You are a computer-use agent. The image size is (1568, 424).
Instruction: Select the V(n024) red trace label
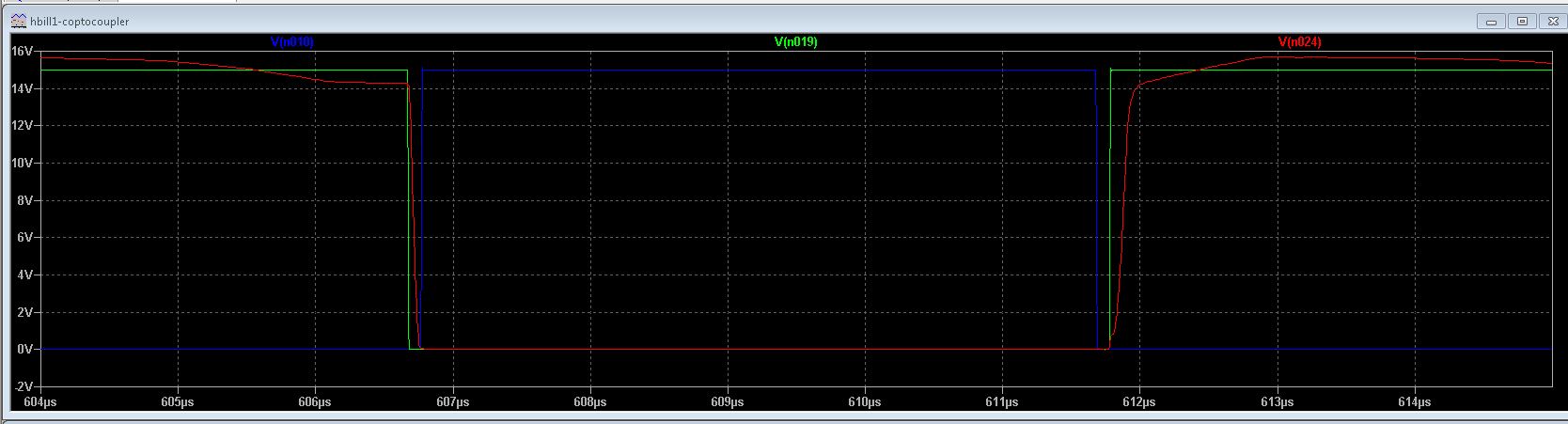[x=1299, y=41]
